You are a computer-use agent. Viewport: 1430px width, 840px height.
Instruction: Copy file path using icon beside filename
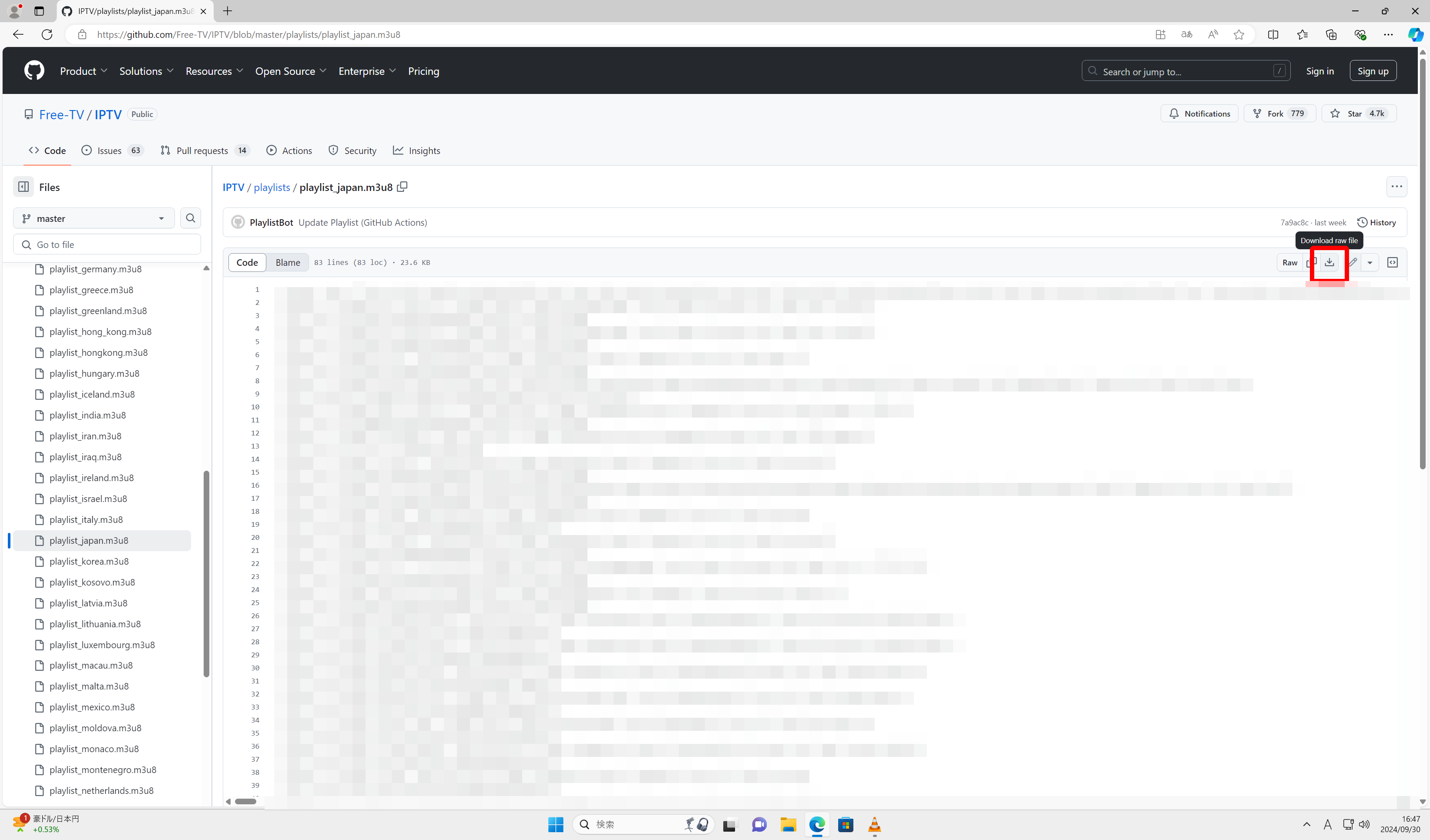coord(402,187)
